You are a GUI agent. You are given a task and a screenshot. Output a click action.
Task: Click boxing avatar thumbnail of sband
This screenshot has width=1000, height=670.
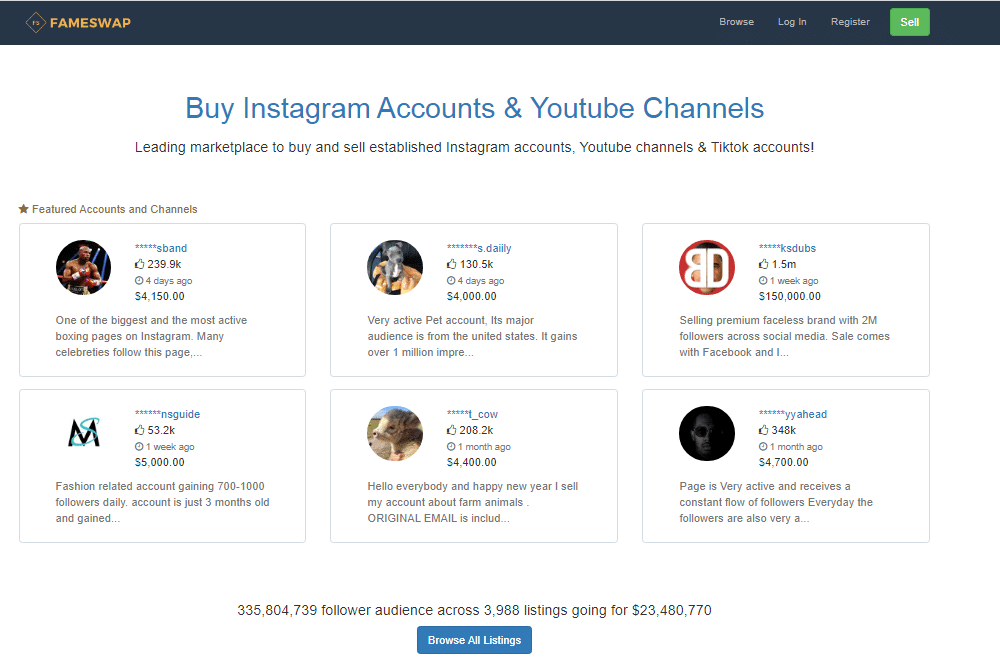(83, 267)
